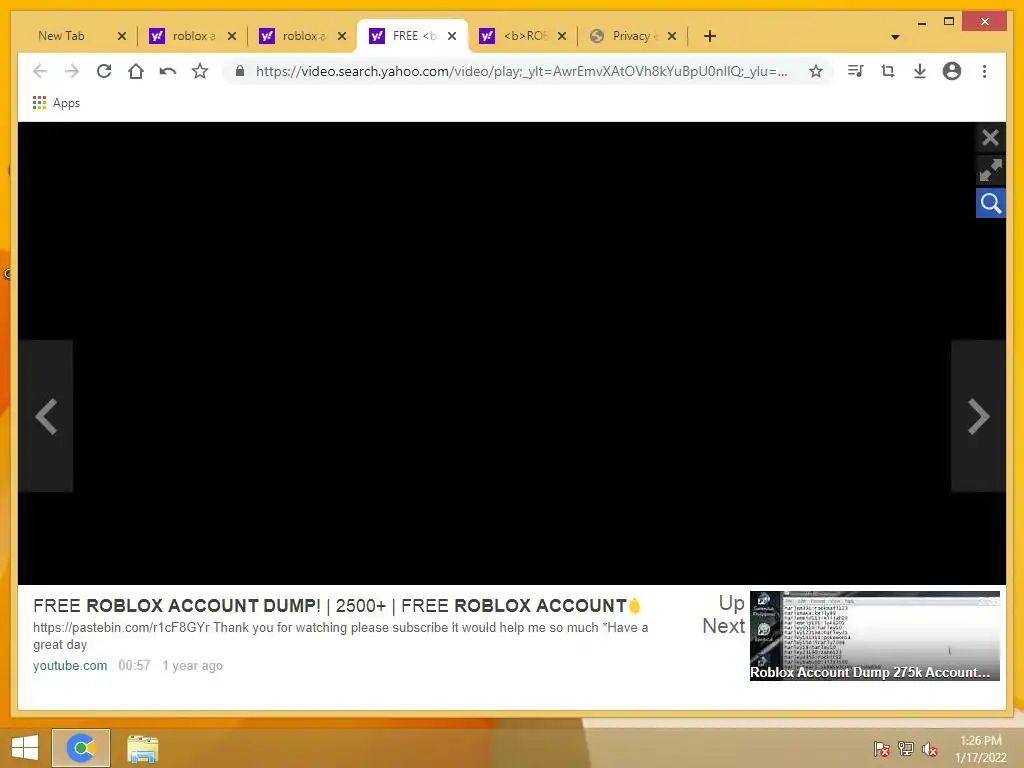Screen dimensions: 1024x768
Task: Click the black video player area
Action: coord(511,353)
